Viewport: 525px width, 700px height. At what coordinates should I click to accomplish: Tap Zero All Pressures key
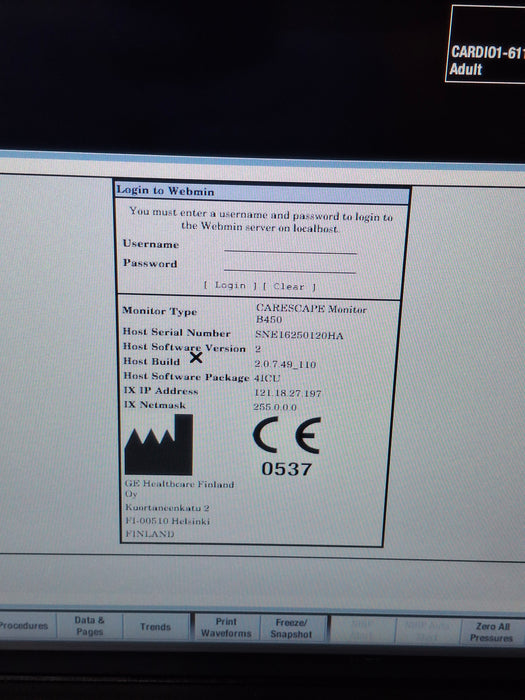[492, 632]
